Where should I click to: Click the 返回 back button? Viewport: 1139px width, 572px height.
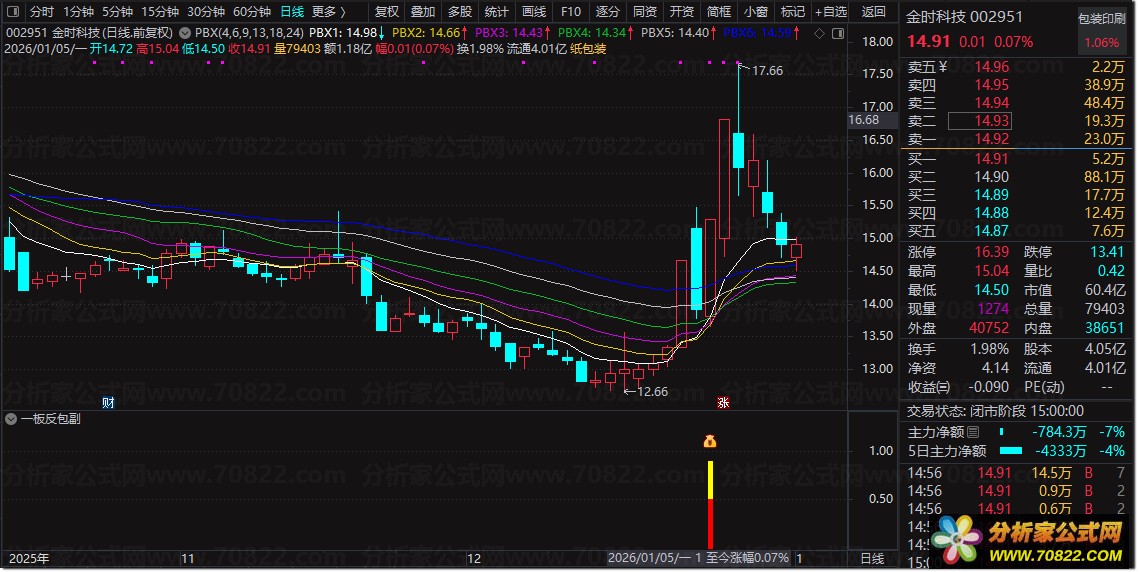tap(873, 12)
